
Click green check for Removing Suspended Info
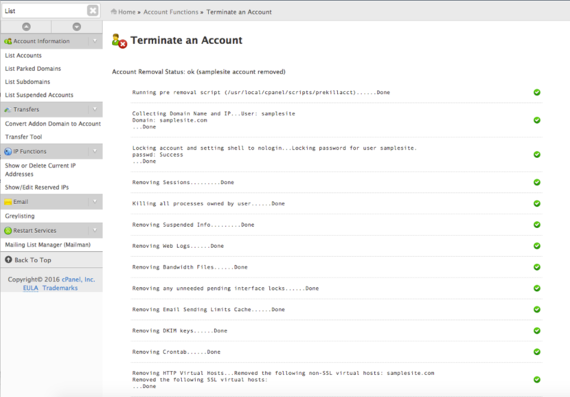pos(537,225)
